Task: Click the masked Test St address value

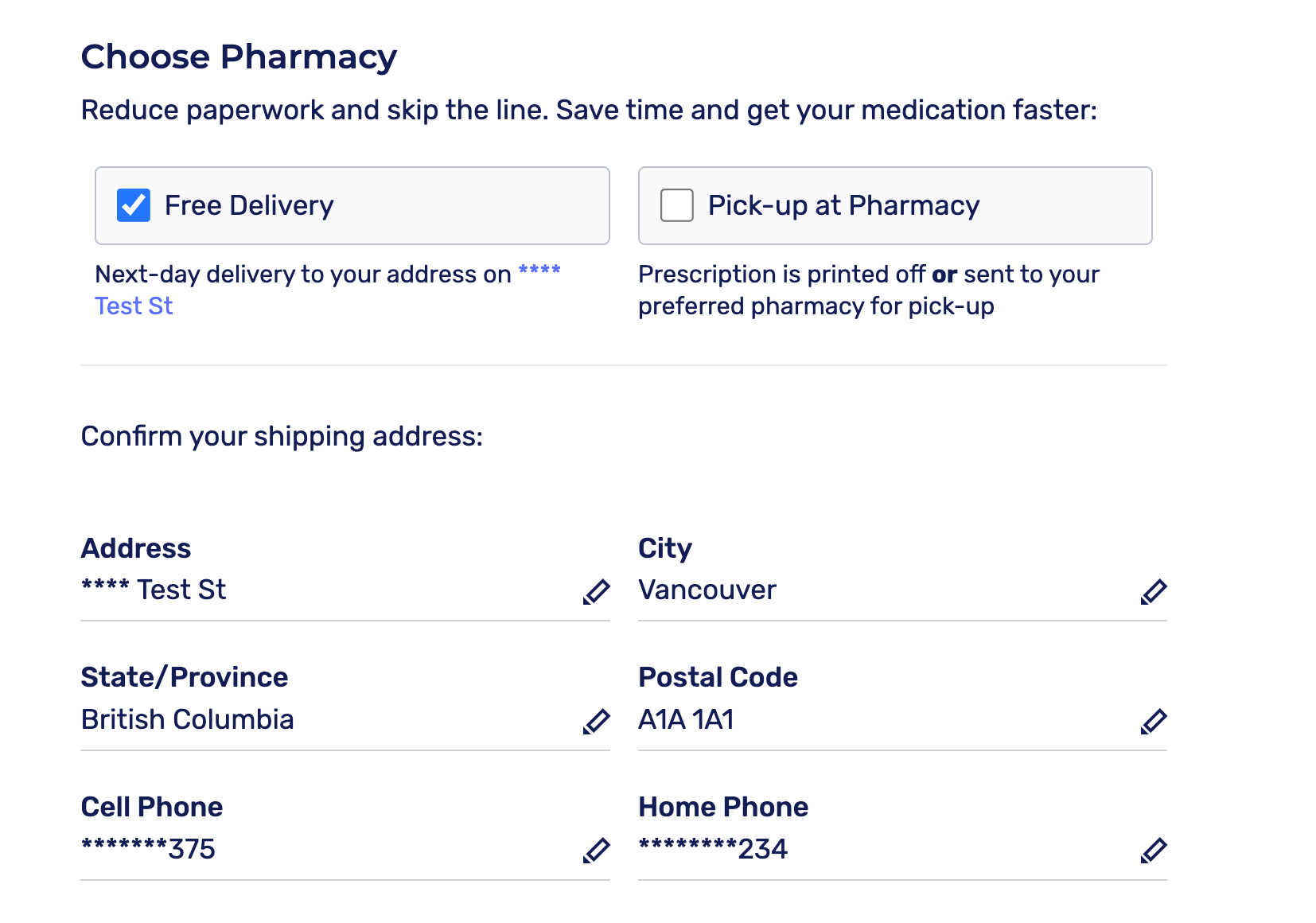Action: (154, 590)
